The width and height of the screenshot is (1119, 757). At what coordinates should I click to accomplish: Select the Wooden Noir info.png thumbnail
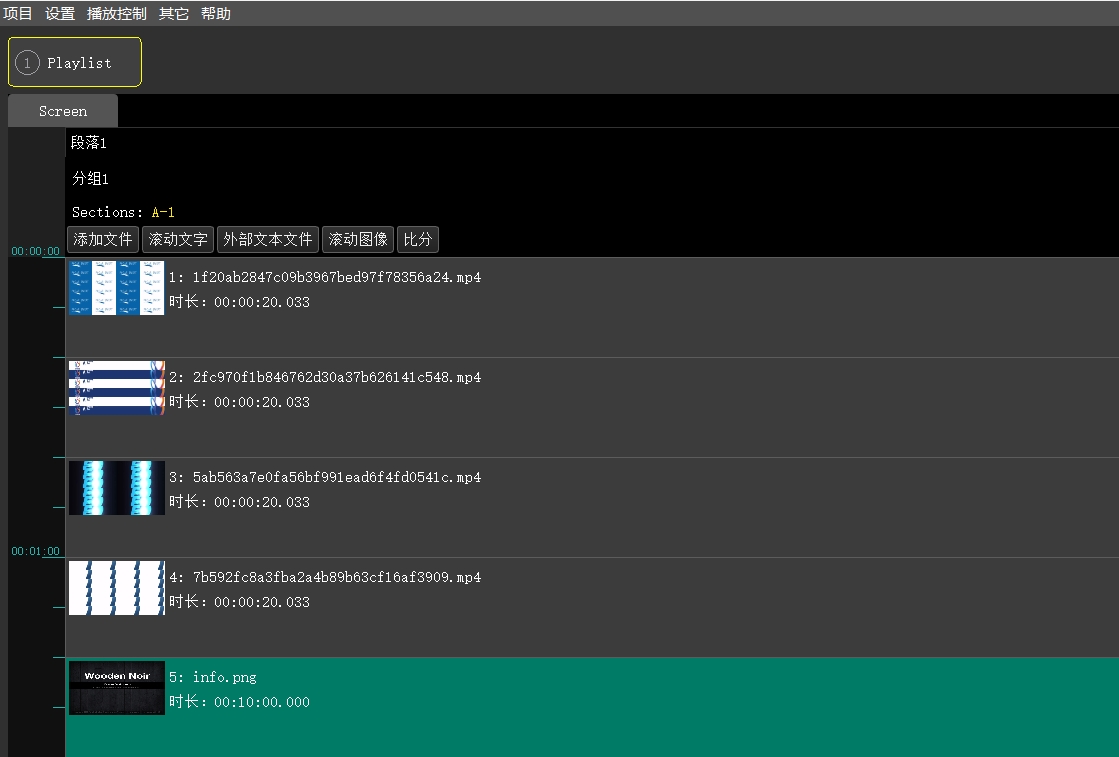(x=116, y=688)
